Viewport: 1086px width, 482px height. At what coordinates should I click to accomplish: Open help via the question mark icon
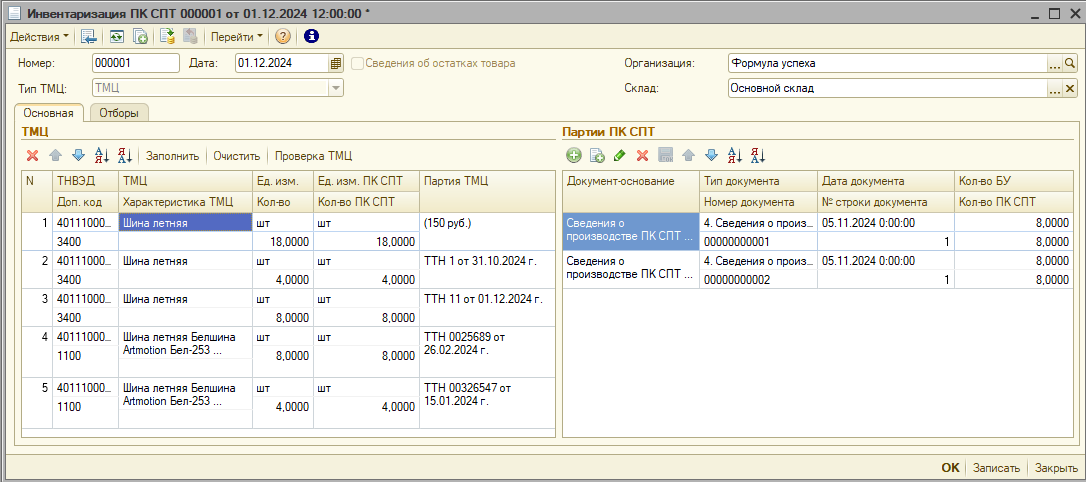click(x=283, y=37)
